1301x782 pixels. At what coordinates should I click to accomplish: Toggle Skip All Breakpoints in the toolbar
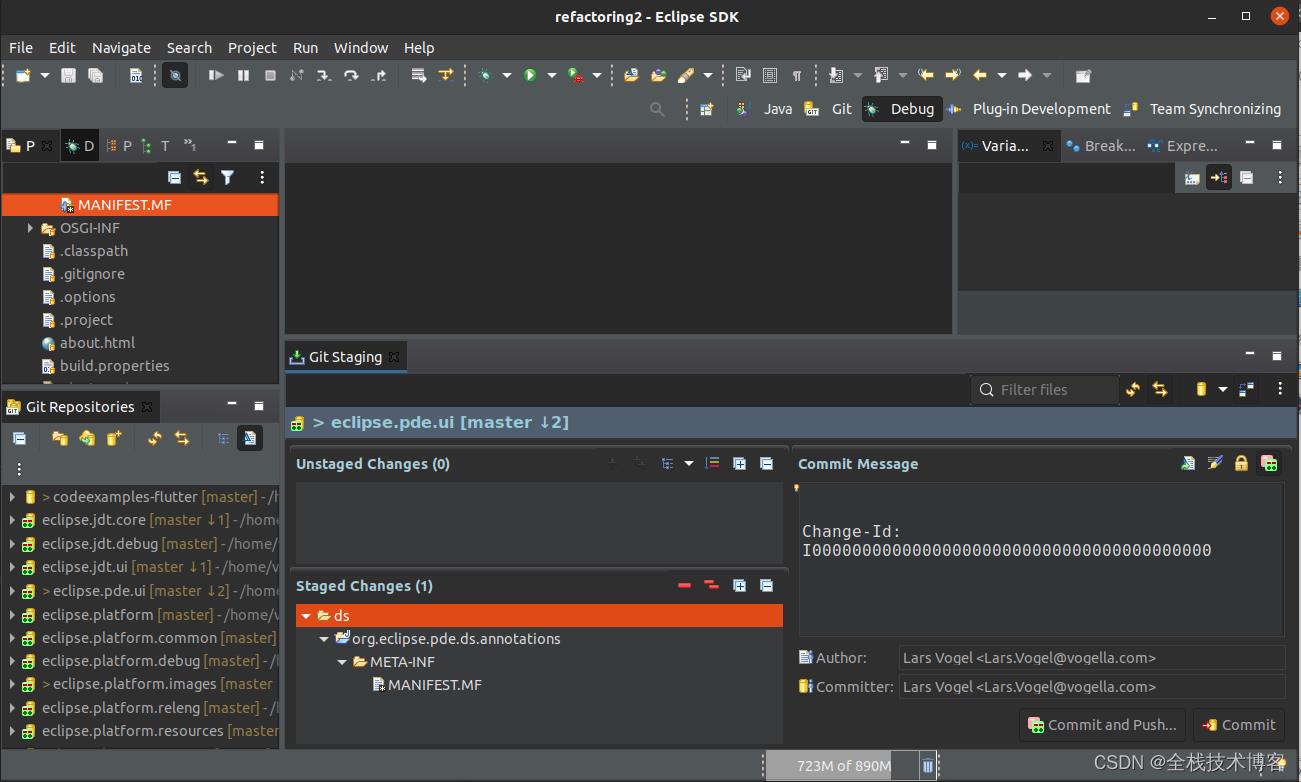[175, 75]
